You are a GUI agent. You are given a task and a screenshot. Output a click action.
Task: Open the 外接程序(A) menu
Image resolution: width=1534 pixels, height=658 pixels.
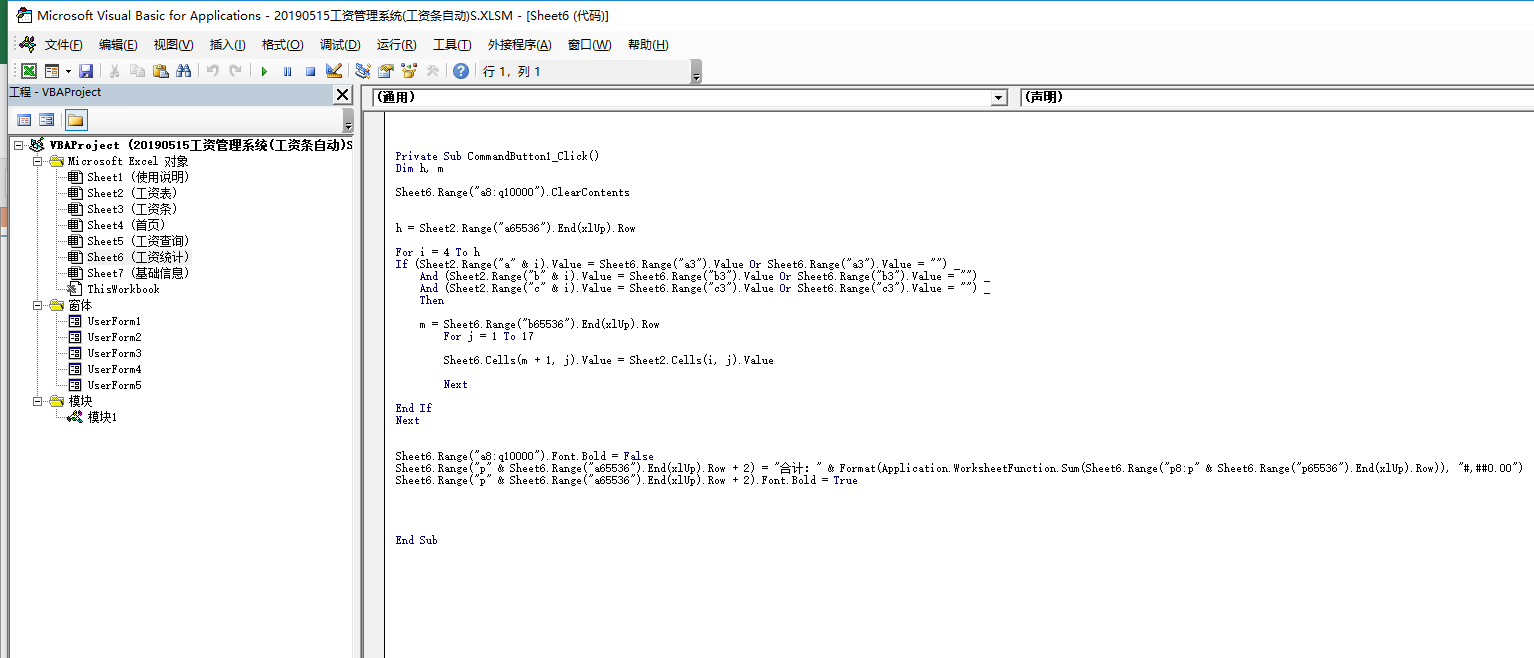519,45
